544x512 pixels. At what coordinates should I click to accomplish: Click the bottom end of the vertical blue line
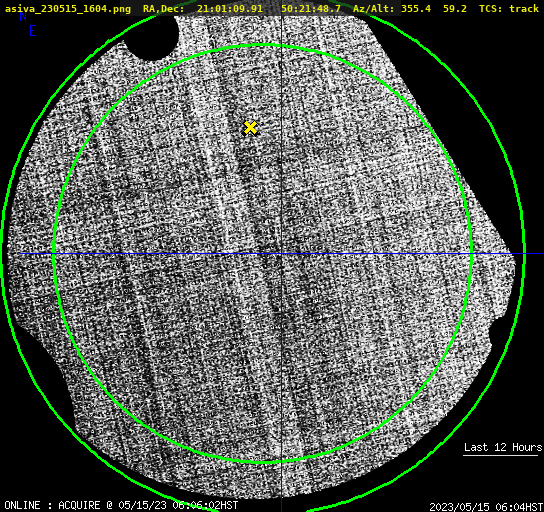[281, 509]
